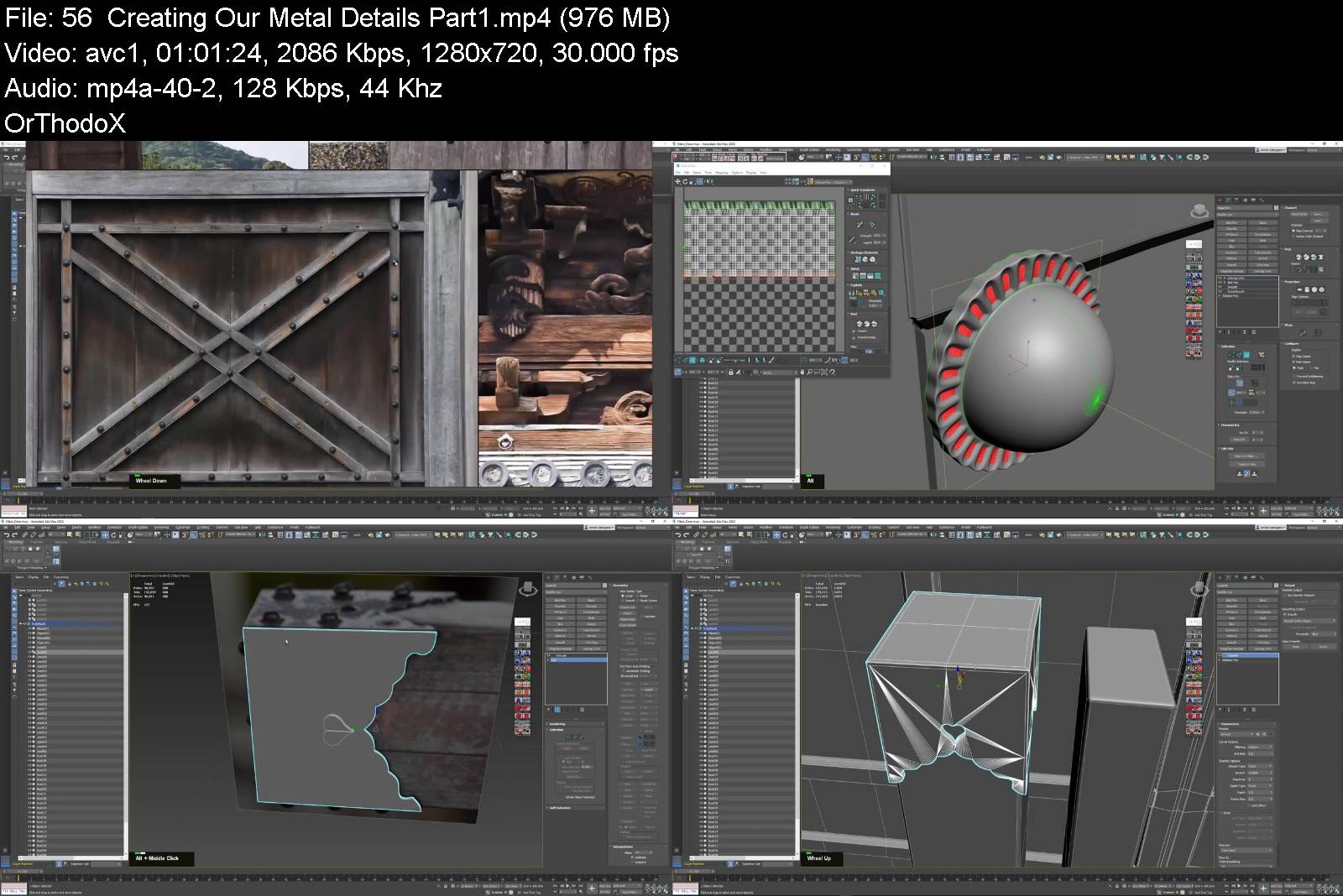1343x896 pixels.
Task: Open Modify panel tab in bottom-left frame
Action: tap(555, 577)
